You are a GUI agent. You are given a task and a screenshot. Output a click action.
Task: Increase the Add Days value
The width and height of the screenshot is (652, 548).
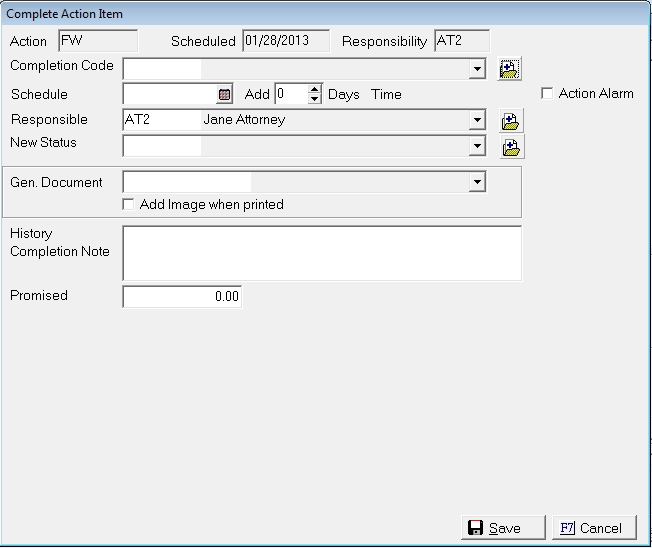[314, 90]
